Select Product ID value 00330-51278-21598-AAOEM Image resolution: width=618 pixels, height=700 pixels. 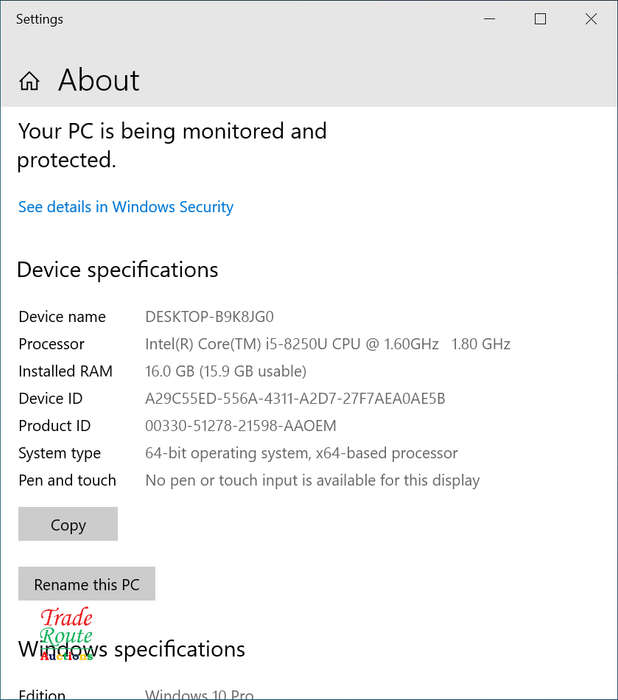[240, 425]
